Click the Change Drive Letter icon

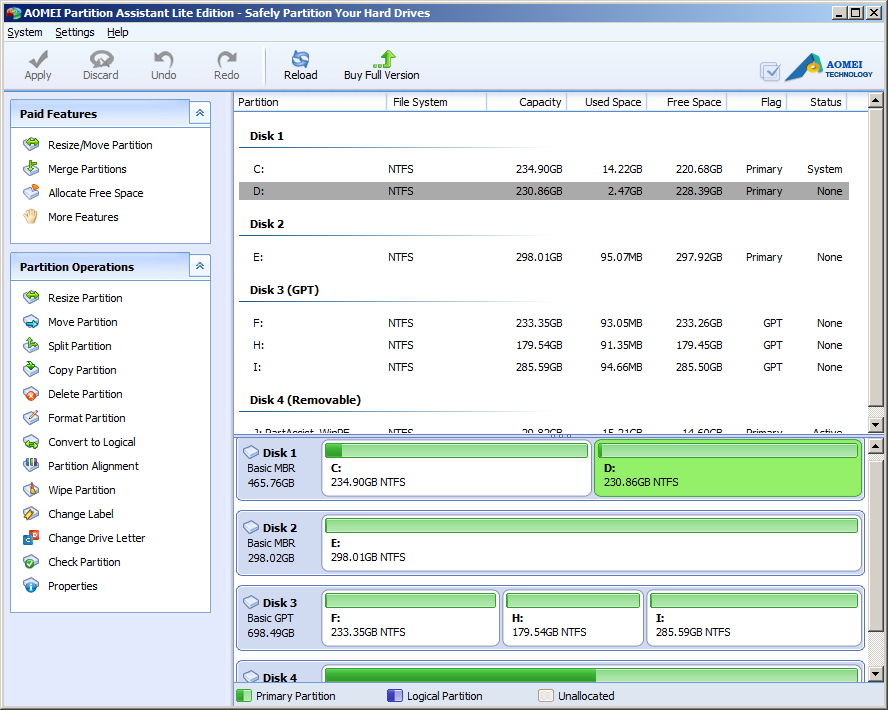pos(31,537)
